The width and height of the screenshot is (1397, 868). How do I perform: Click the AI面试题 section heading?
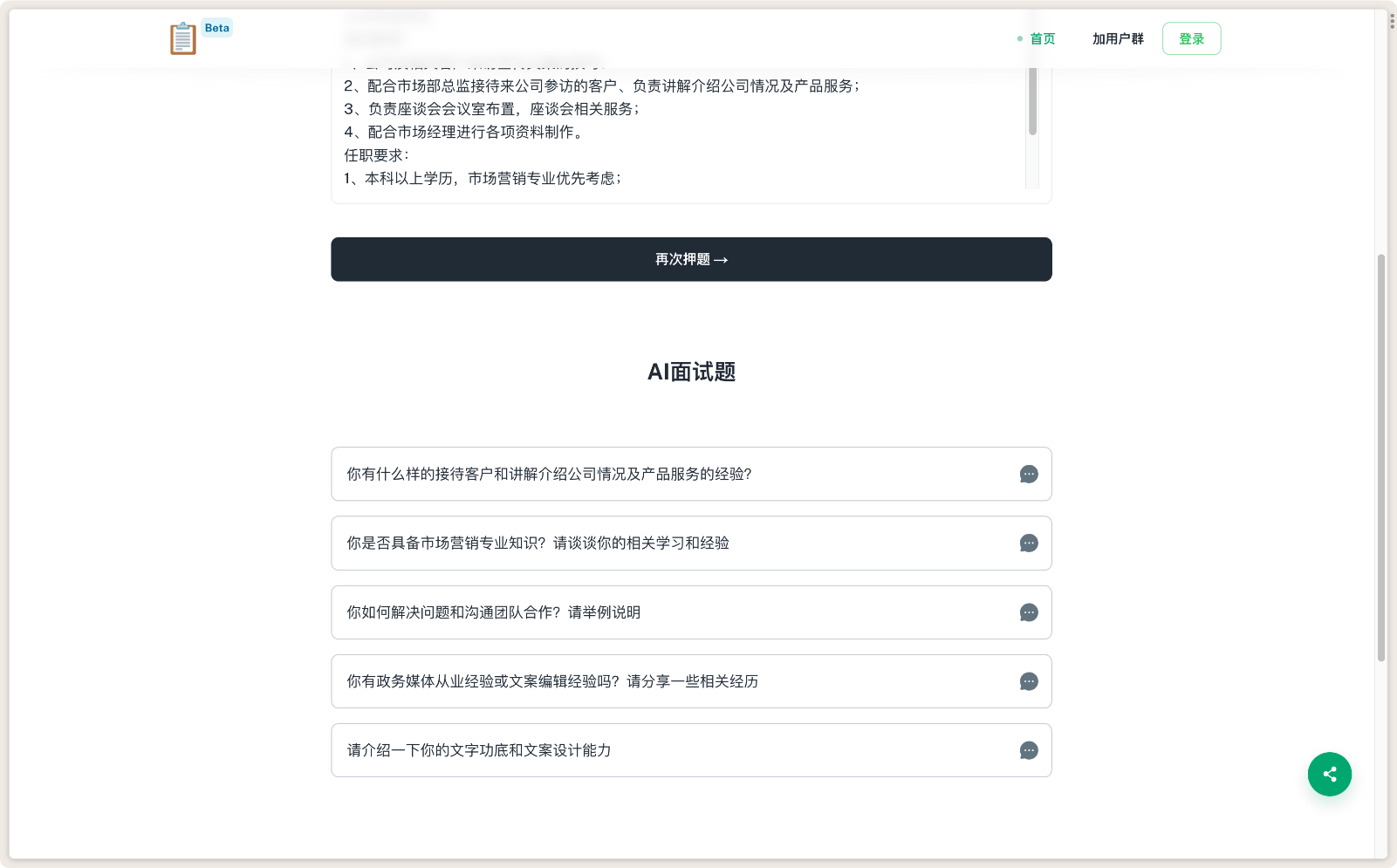[x=691, y=372]
